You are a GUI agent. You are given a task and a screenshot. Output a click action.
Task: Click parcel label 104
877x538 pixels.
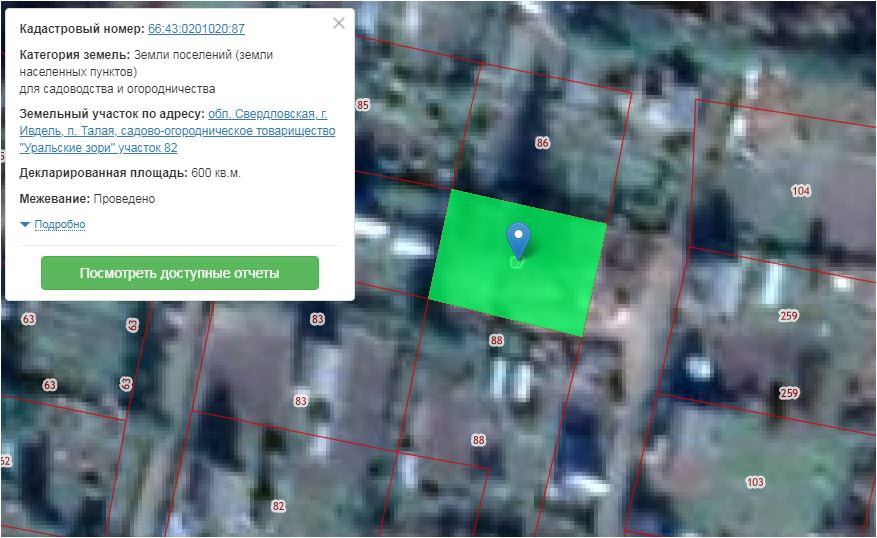[x=801, y=191]
